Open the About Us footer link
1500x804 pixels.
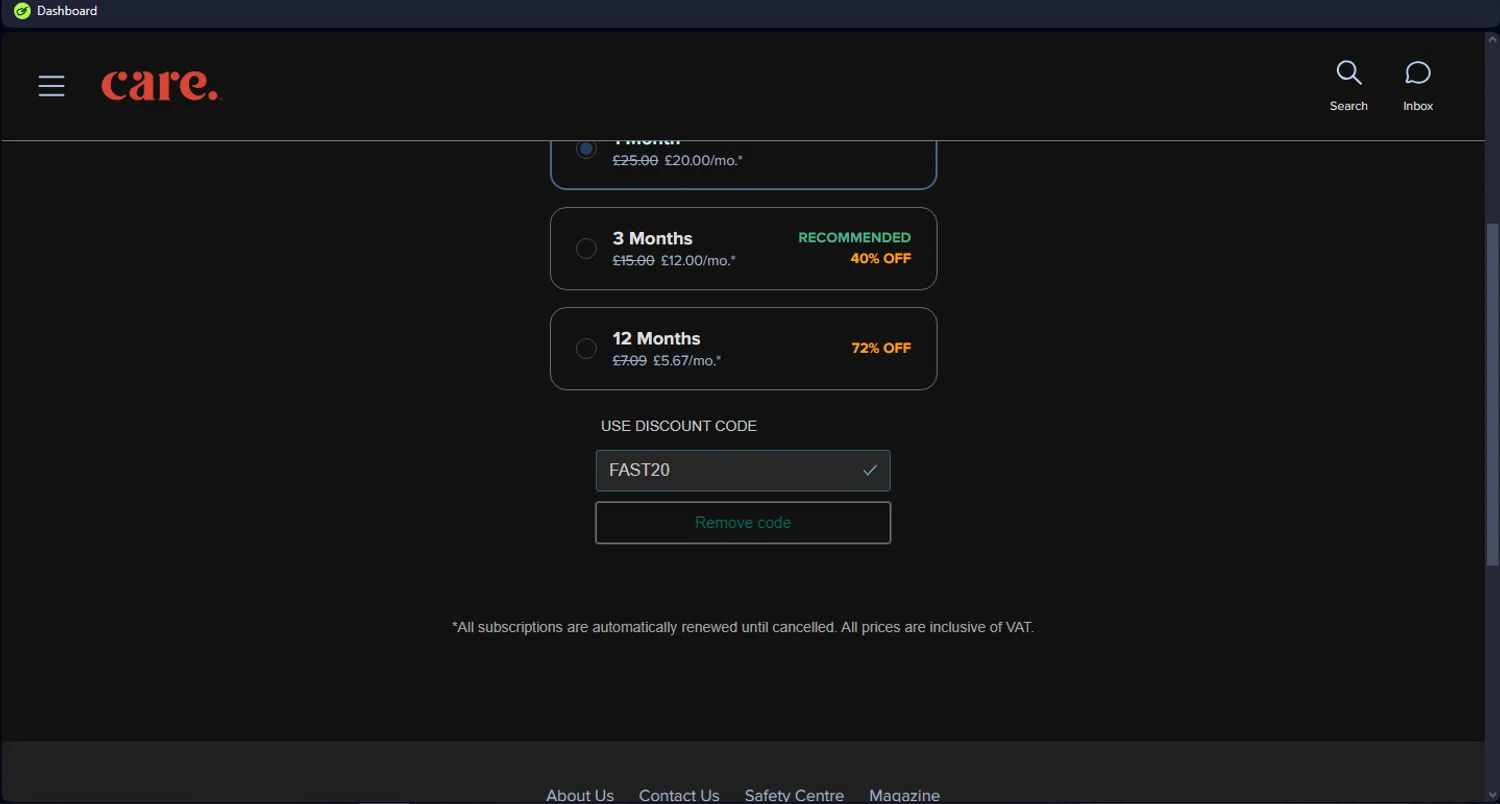click(580, 796)
